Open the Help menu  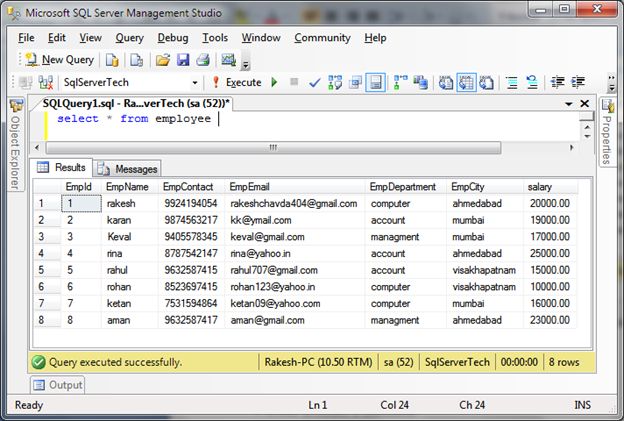point(375,38)
